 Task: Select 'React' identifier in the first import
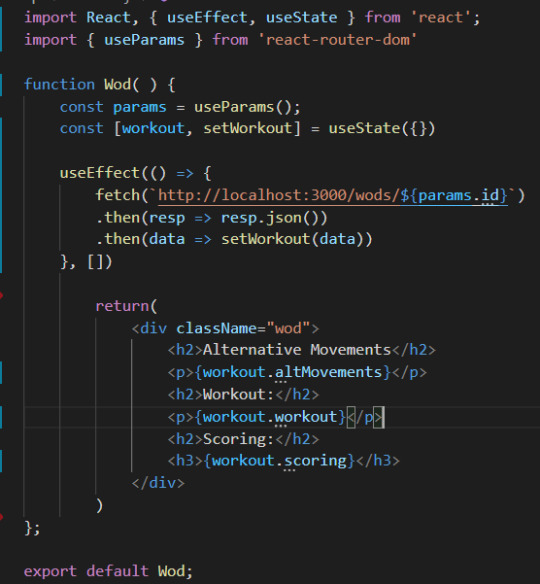[108, 18]
